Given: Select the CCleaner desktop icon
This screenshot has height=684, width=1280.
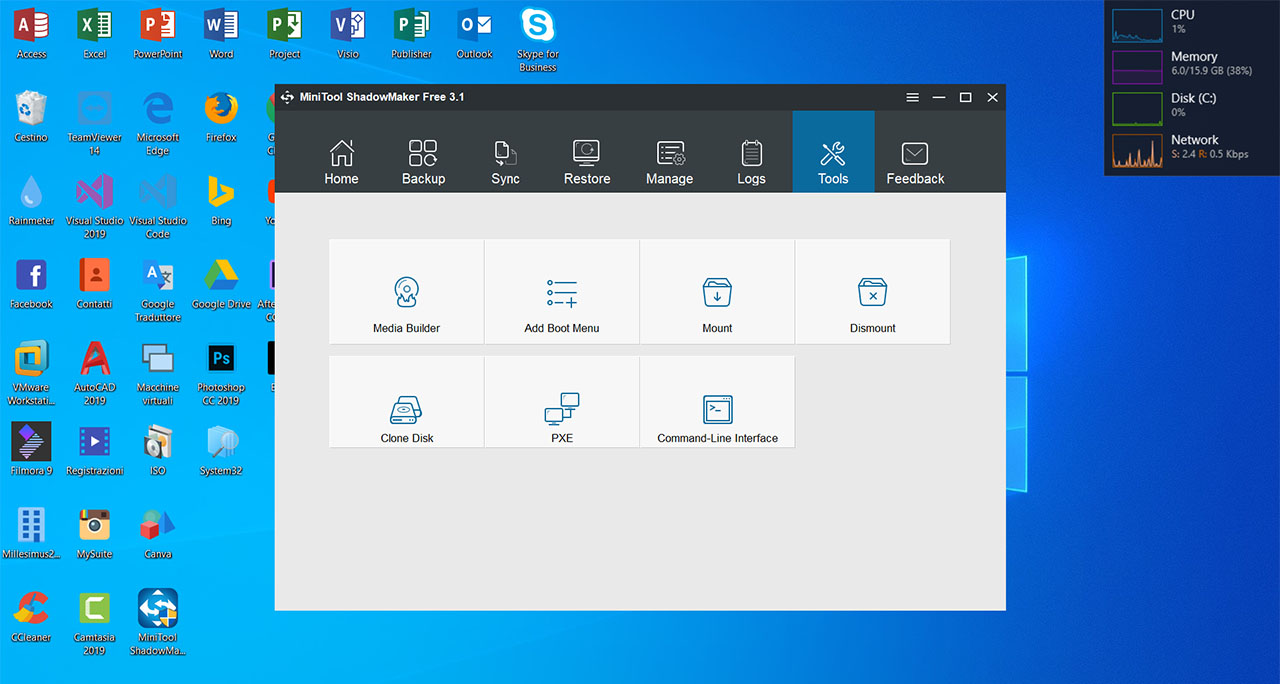Looking at the screenshot, I should 31,616.
